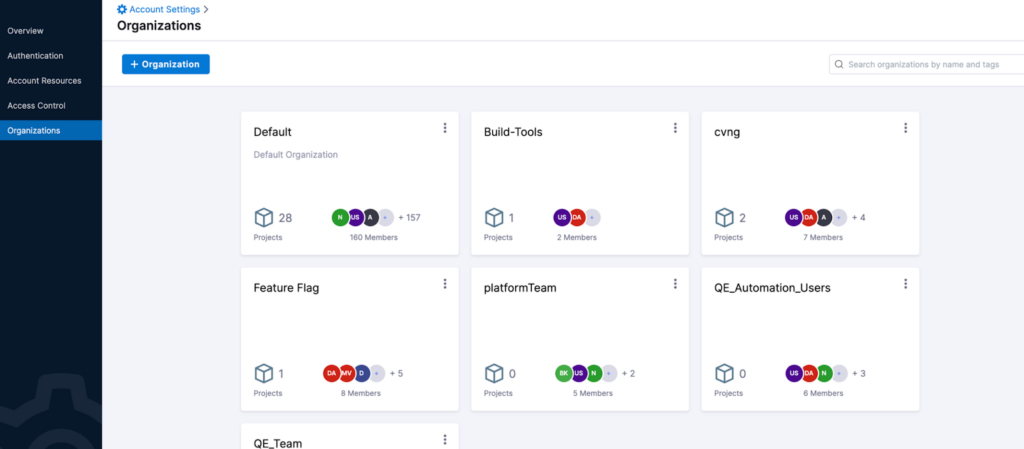Click '6 Members' on QE_Automation_Users card
Image resolution: width=1024 pixels, height=449 pixels.
pos(823,394)
